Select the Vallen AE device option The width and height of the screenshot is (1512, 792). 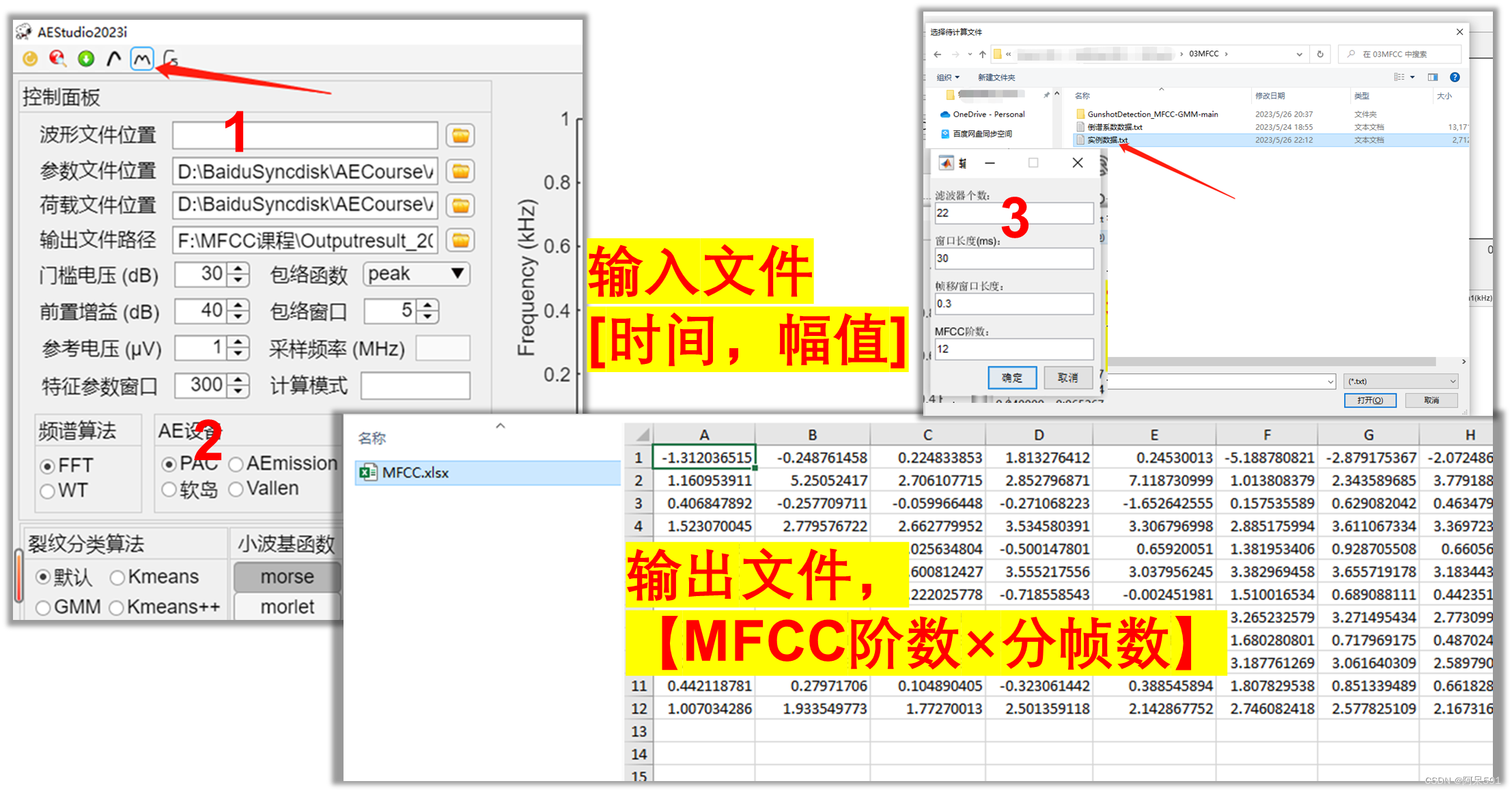tap(236, 488)
